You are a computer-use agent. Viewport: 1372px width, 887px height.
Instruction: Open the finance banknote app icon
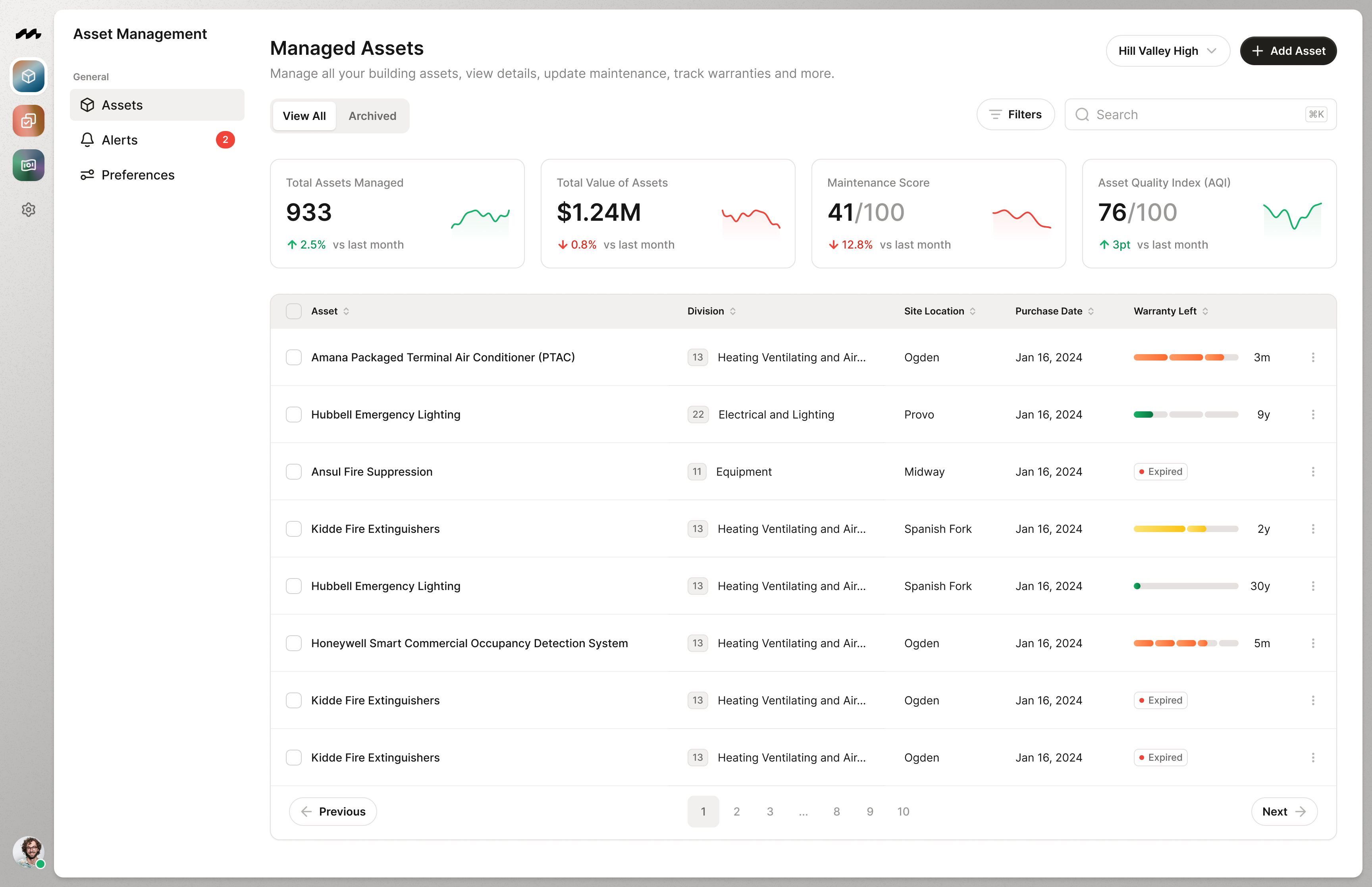(x=28, y=165)
